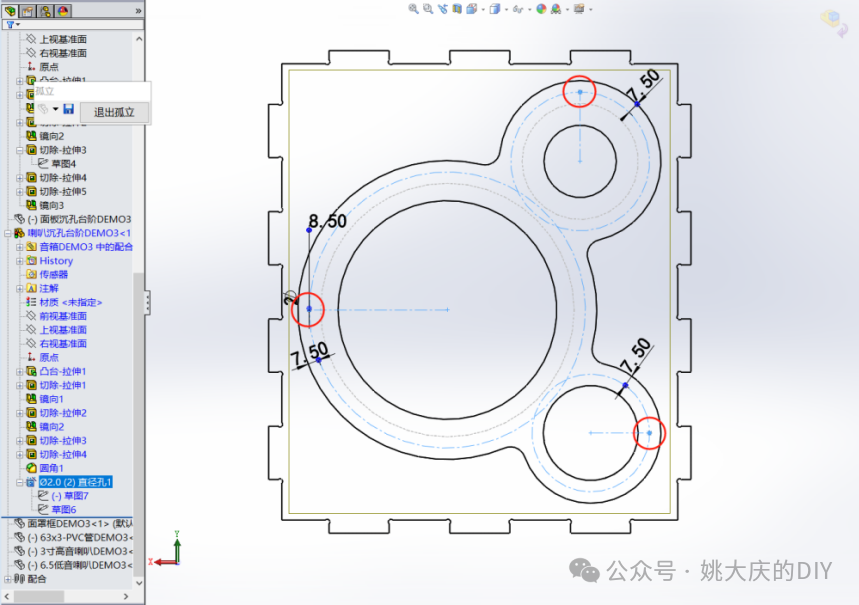Expand the manager tabs with the double chevron
Viewport: 859px width, 605px height.
138,10
